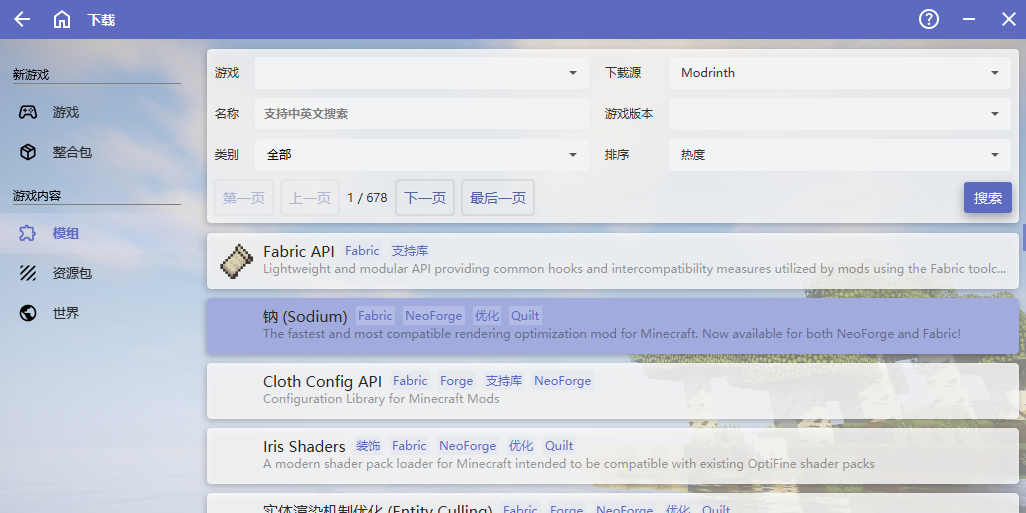Go to the home page icon
This screenshot has height=513, width=1026.
coord(62,19)
